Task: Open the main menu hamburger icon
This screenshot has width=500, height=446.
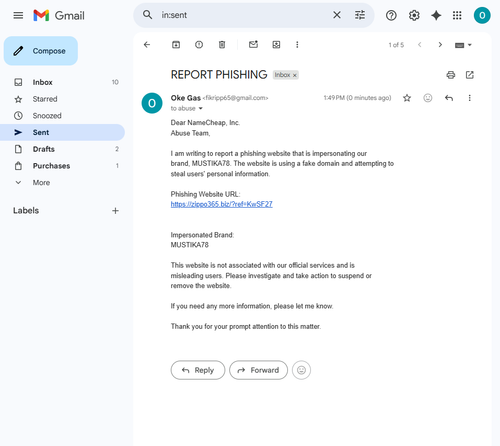Action: (x=18, y=15)
